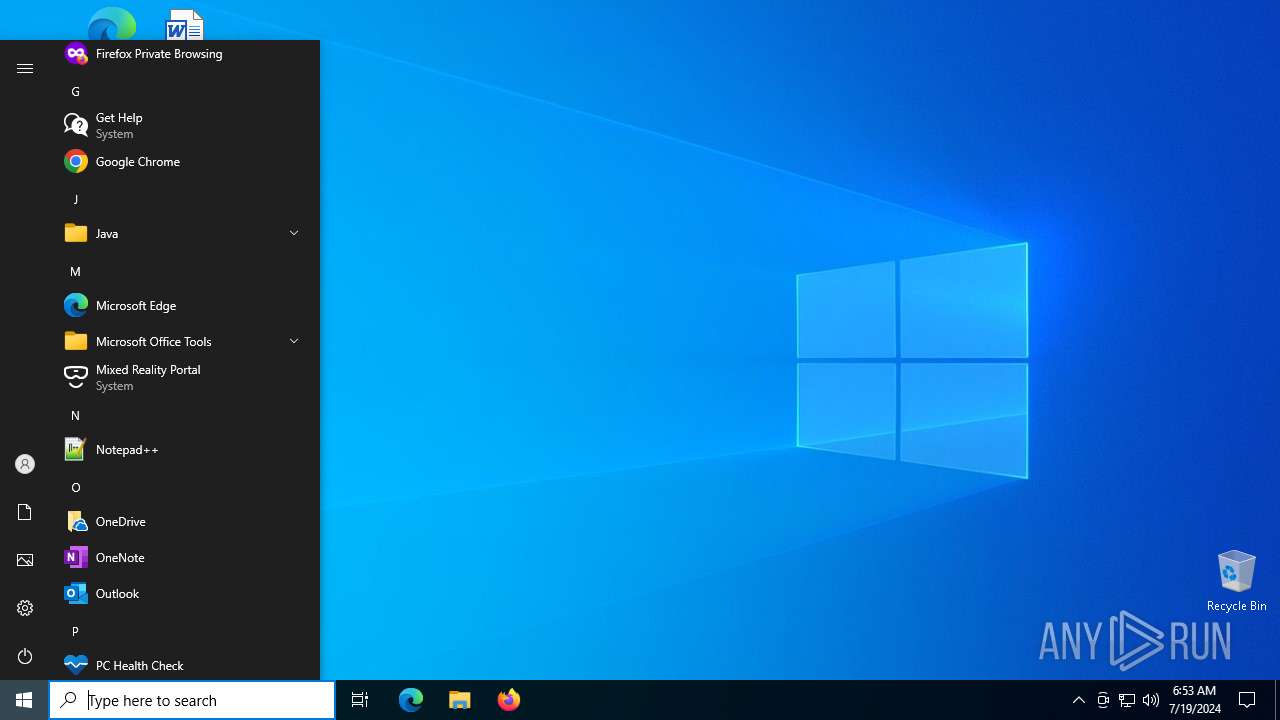Expand Start menu hamburger navigation
This screenshot has width=1280, height=720.
click(x=25, y=68)
